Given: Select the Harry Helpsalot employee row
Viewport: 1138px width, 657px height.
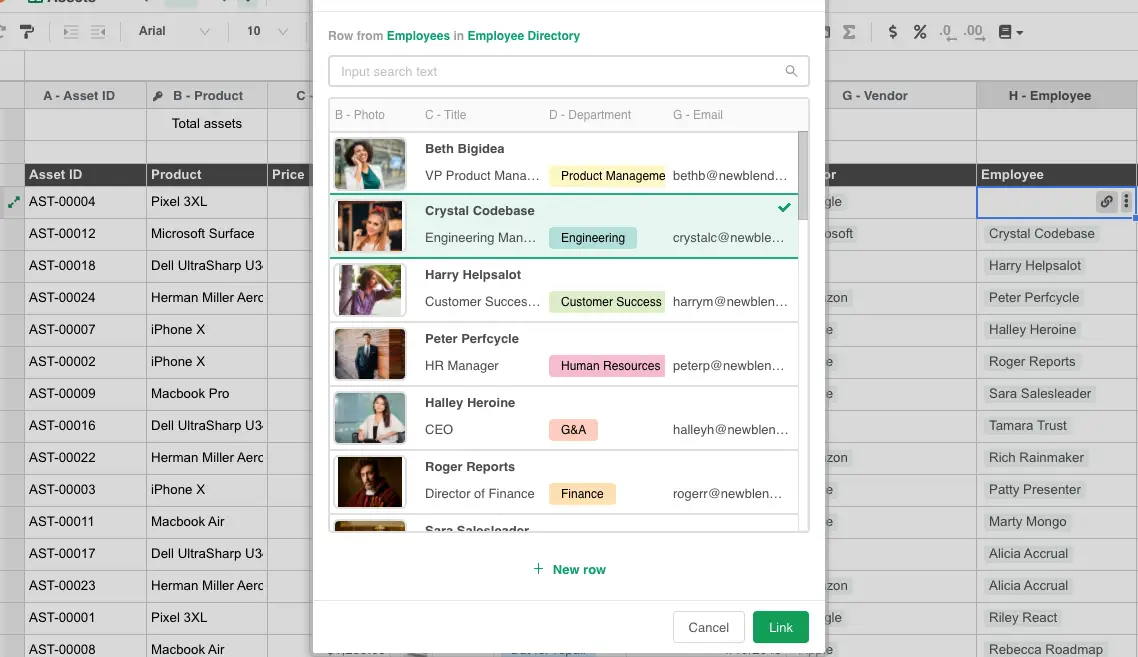Looking at the screenshot, I should pyautogui.click(x=560, y=288).
